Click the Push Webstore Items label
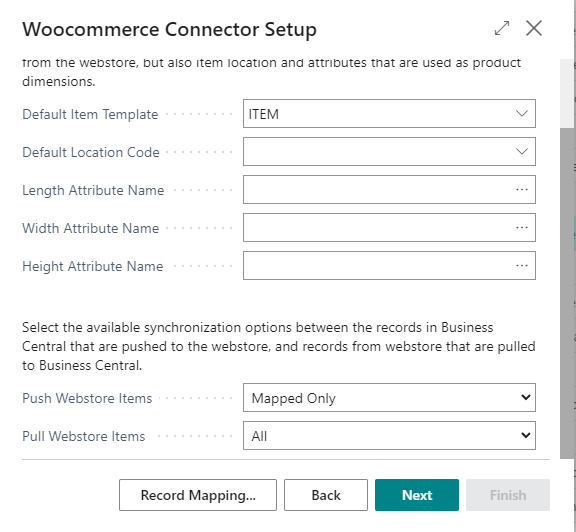The height and width of the screenshot is (532, 576). click(x=87, y=398)
